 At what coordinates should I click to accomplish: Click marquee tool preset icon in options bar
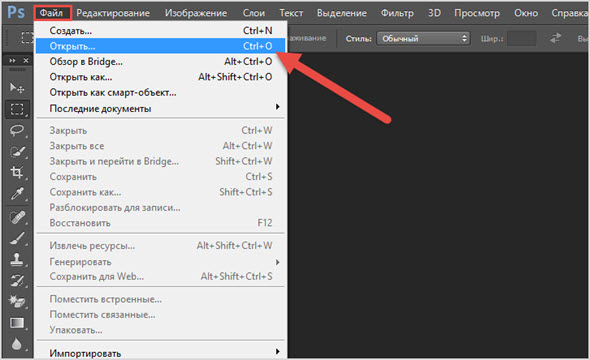[x=27, y=38]
